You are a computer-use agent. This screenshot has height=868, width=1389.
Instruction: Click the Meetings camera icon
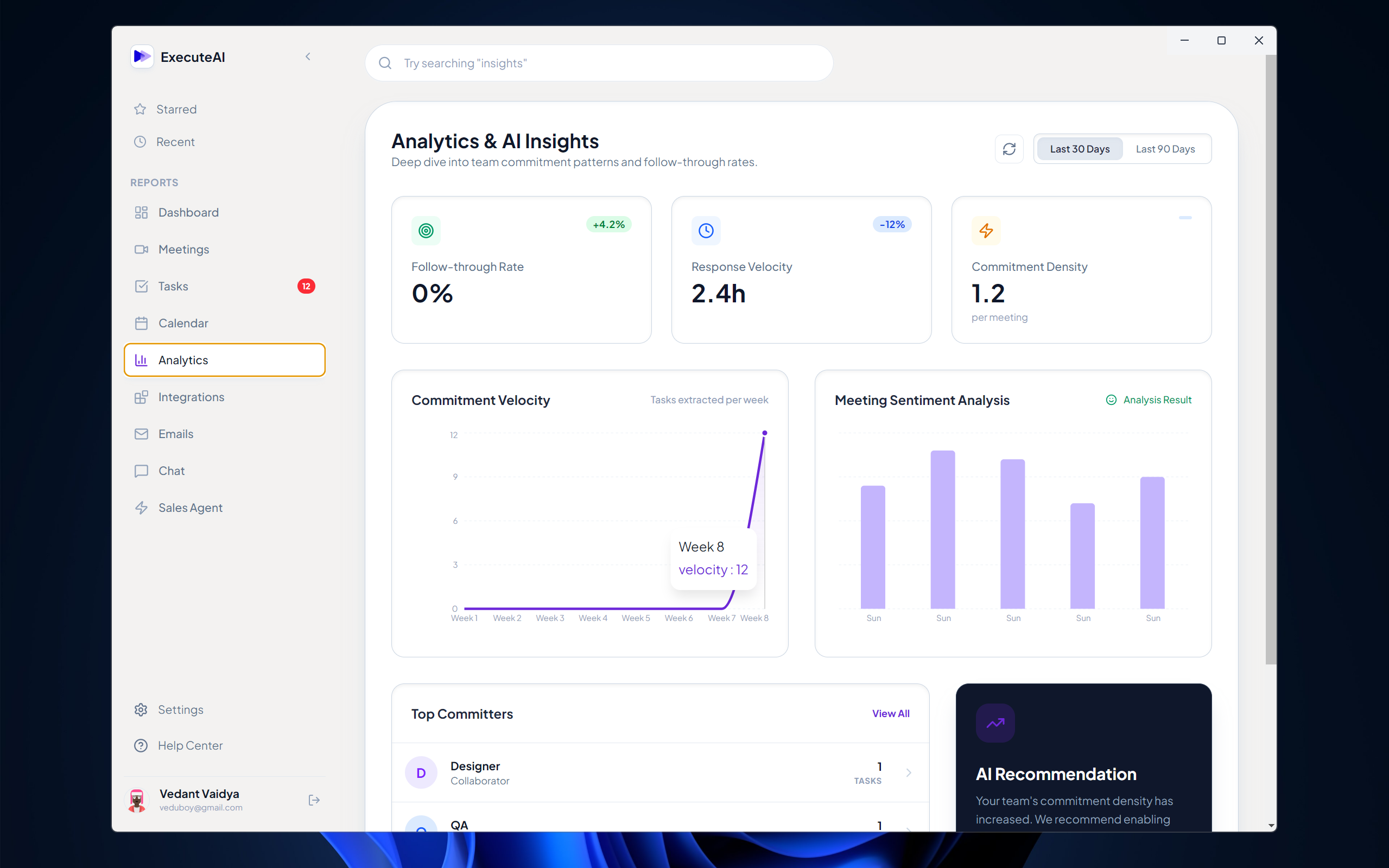pos(141,249)
